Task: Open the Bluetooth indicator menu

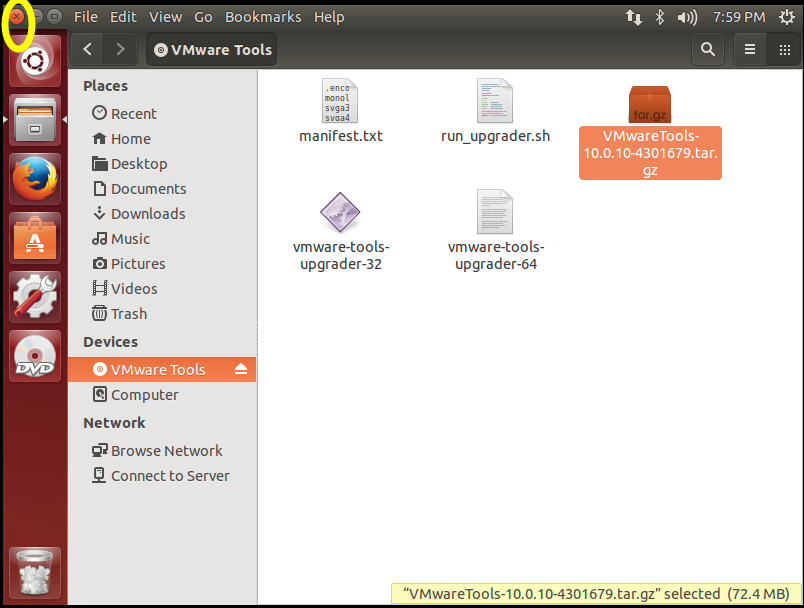Action: 659,17
